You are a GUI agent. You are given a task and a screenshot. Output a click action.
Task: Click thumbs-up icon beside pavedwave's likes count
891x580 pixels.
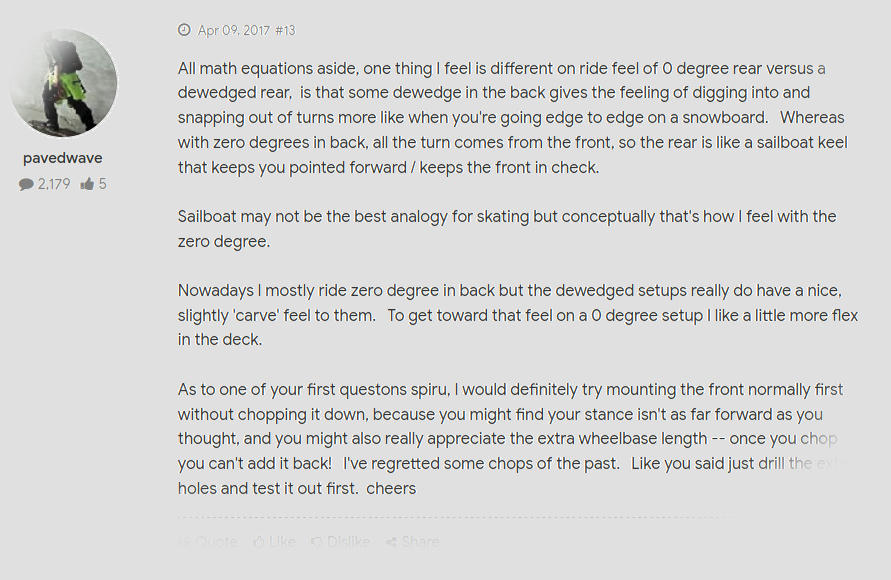coord(87,184)
